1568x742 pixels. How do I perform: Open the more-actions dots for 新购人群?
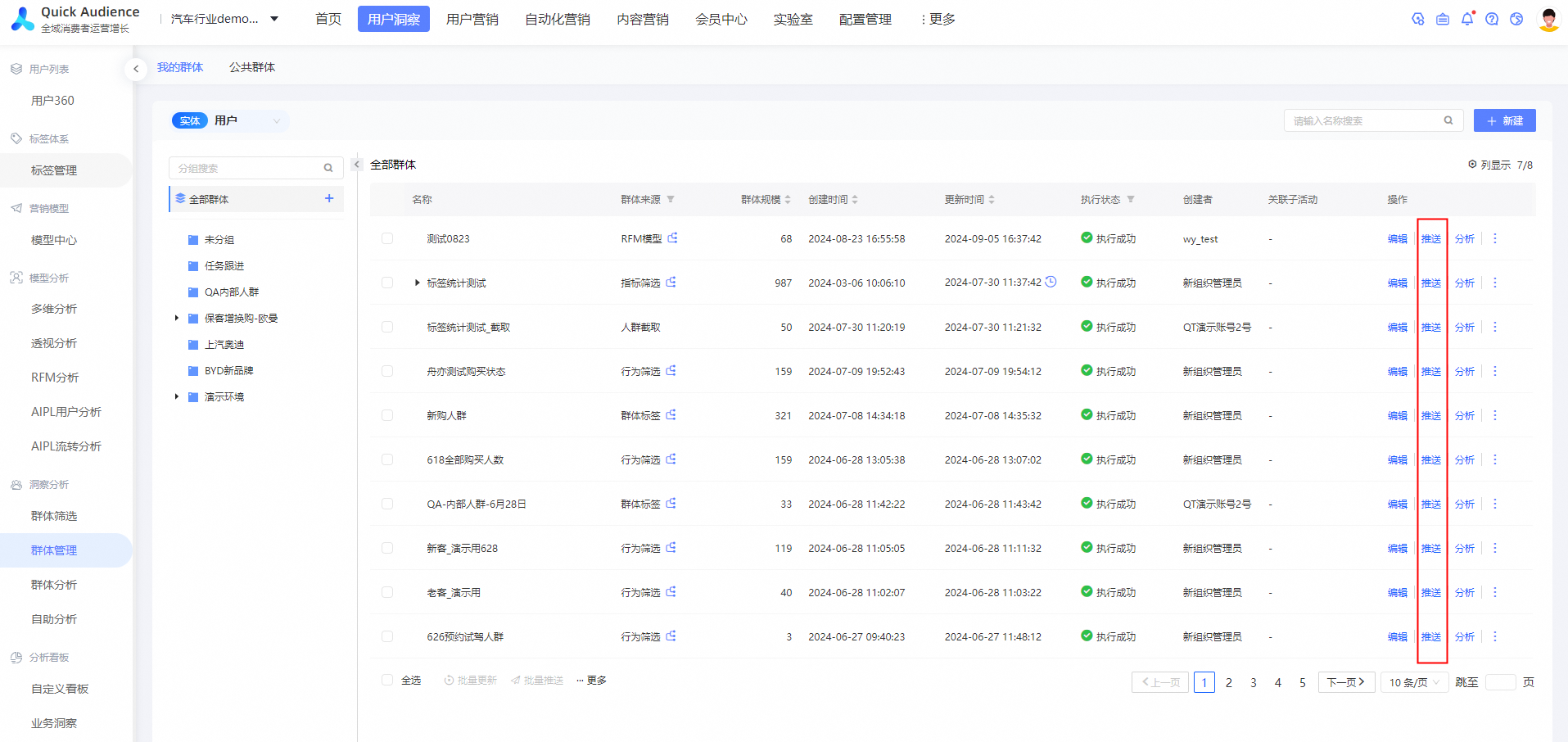point(1495,415)
